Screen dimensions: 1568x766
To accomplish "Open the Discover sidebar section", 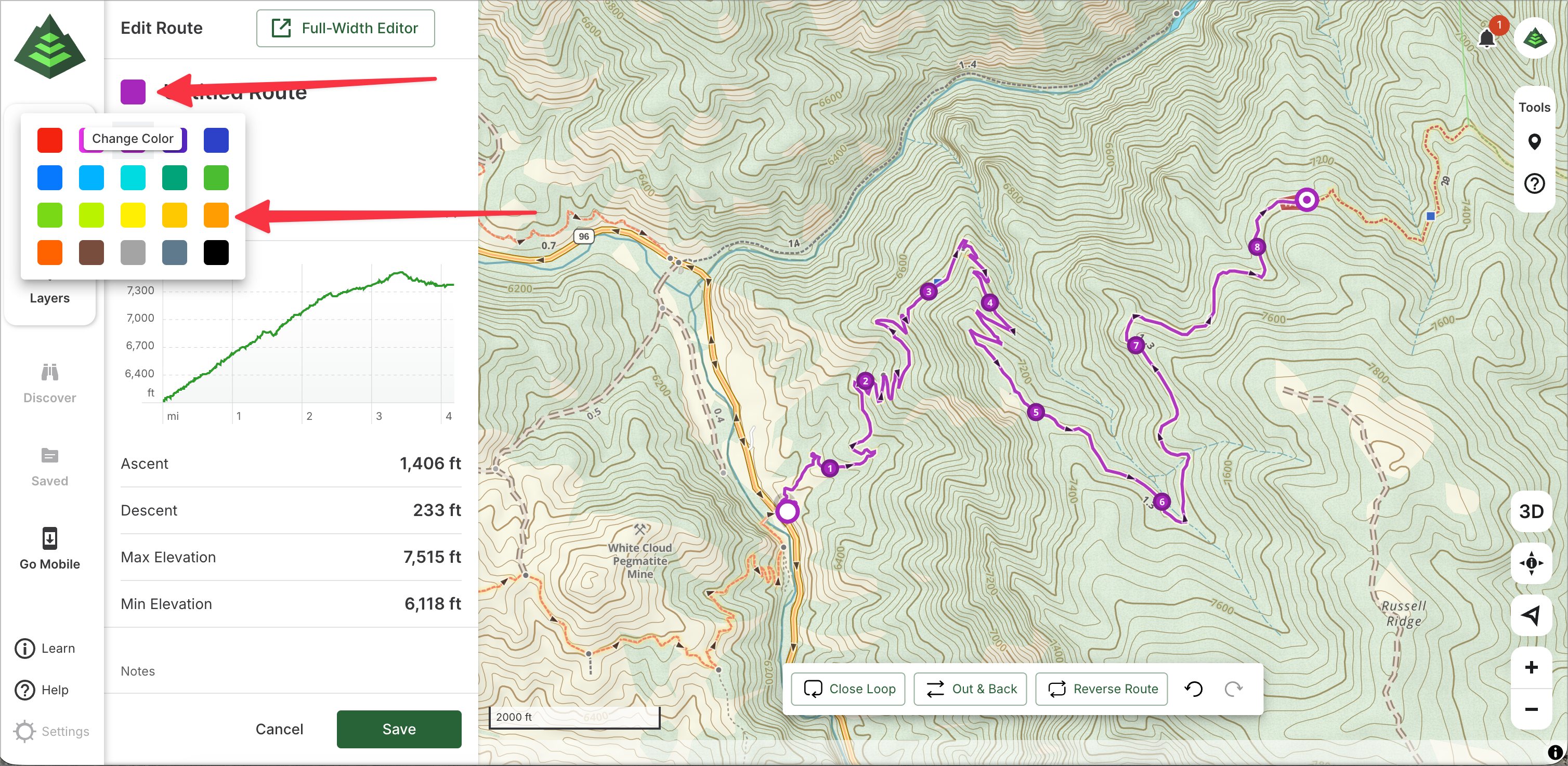I will (49, 384).
